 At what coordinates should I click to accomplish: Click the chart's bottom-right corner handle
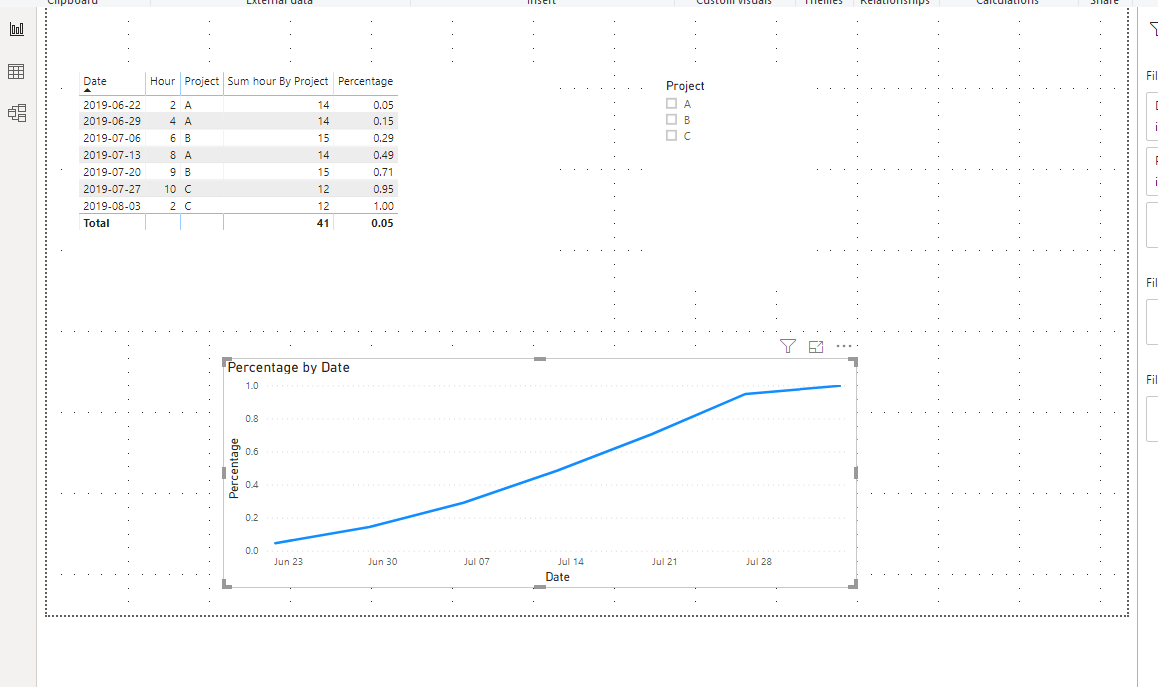(x=853, y=584)
